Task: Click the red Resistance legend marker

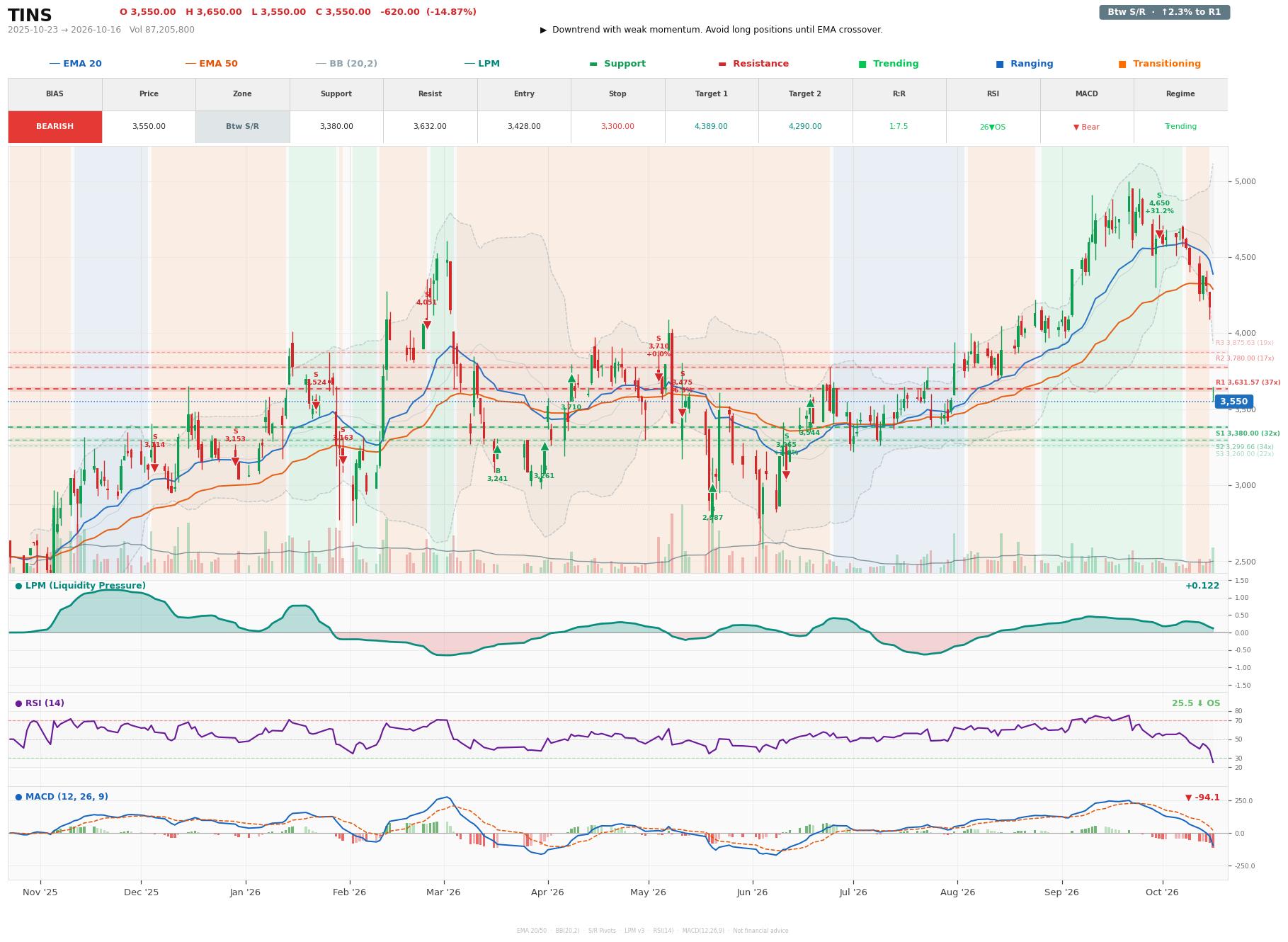Action: click(x=722, y=64)
